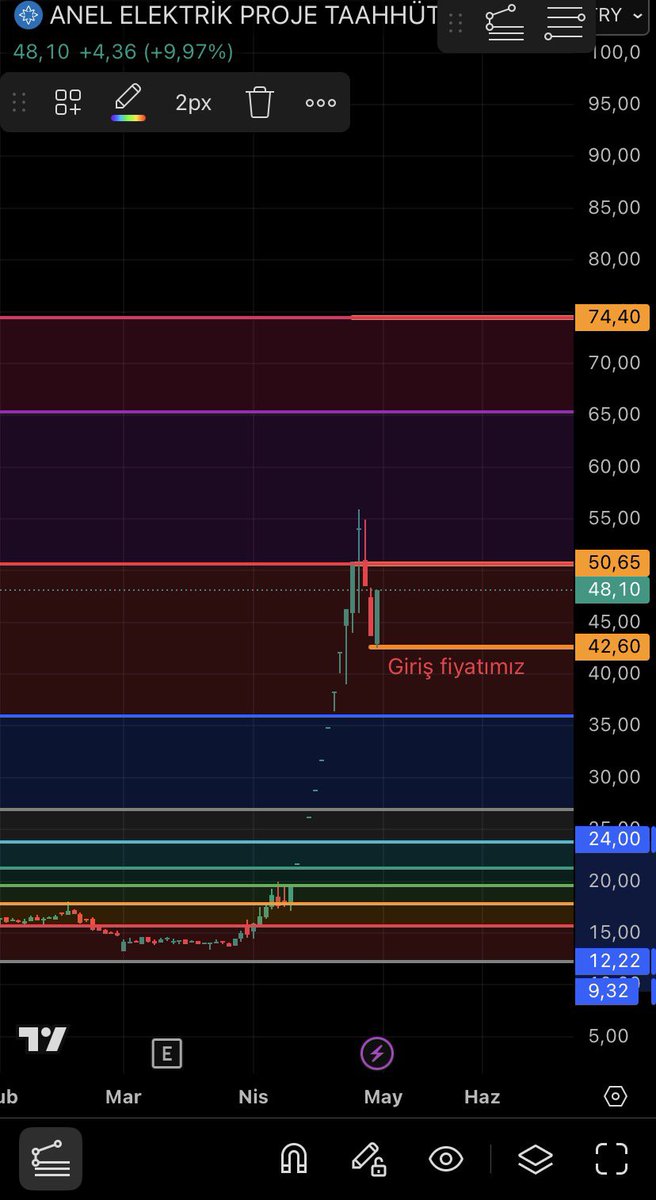Open the TRY currency dropdown
The height and width of the screenshot is (1200, 656).
[620, 15]
